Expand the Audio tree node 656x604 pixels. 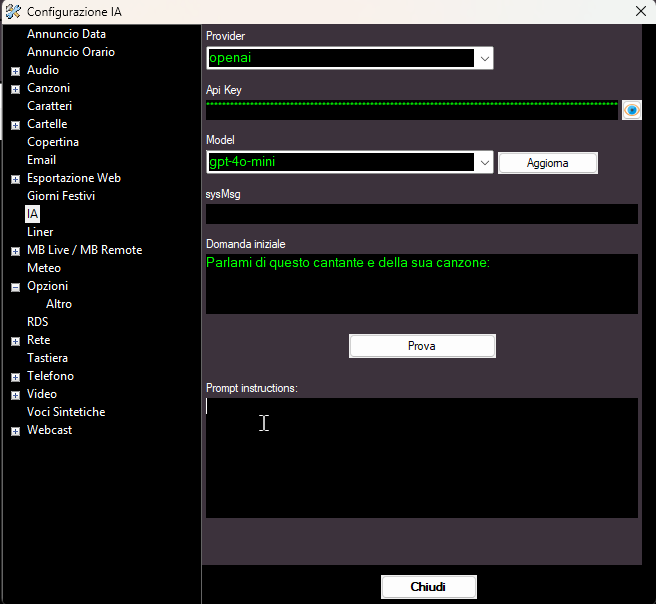[15, 72]
